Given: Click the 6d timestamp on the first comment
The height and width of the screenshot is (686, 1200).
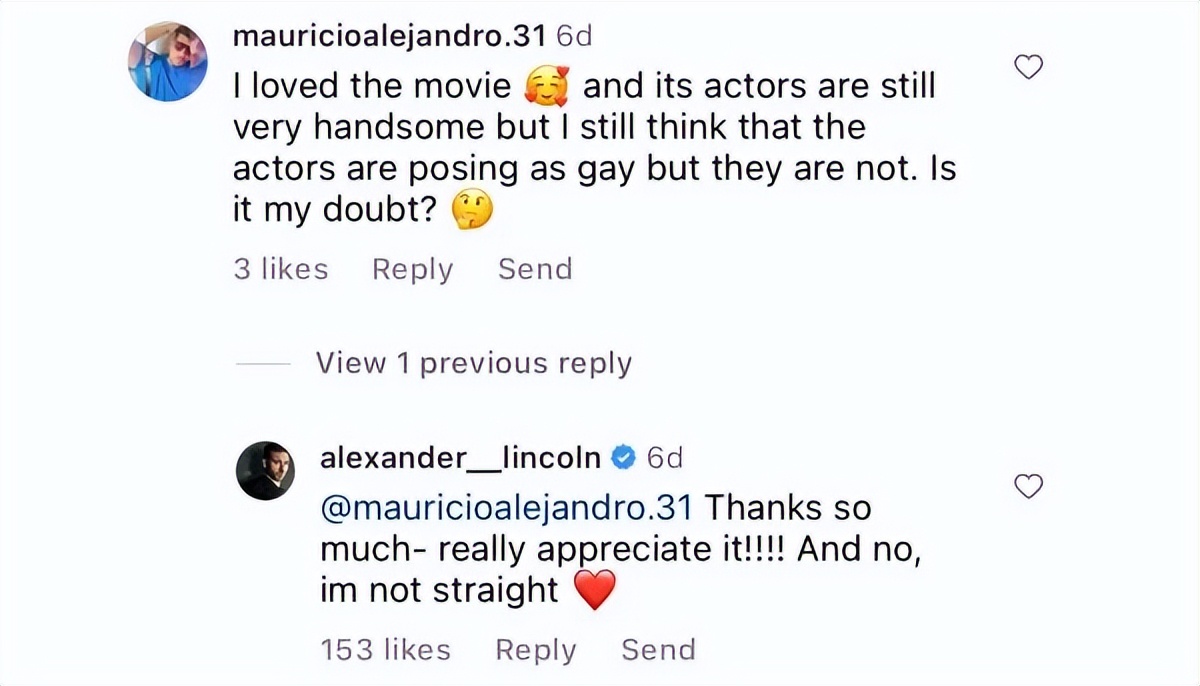Looking at the screenshot, I should [x=574, y=36].
